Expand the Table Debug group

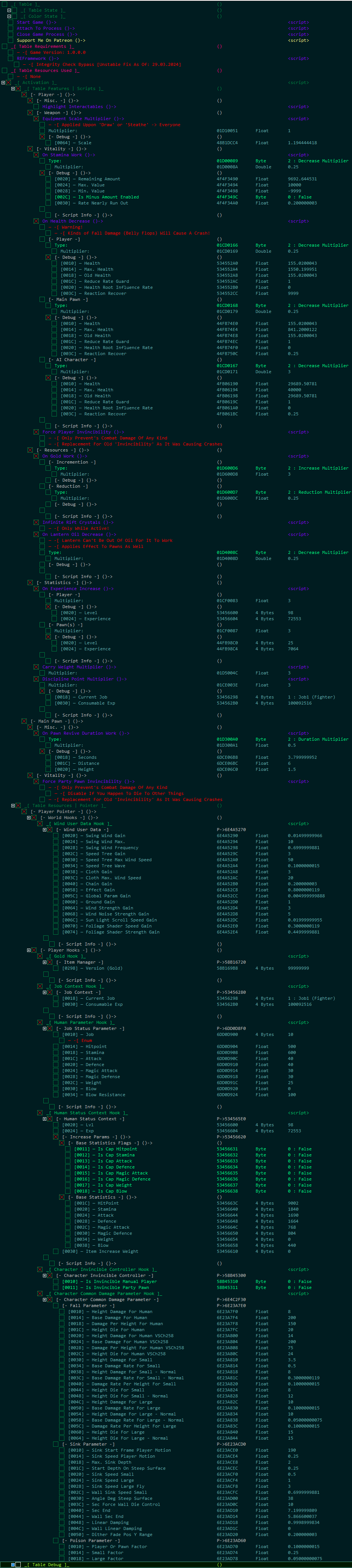pyautogui.click(x=13, y=1564)
